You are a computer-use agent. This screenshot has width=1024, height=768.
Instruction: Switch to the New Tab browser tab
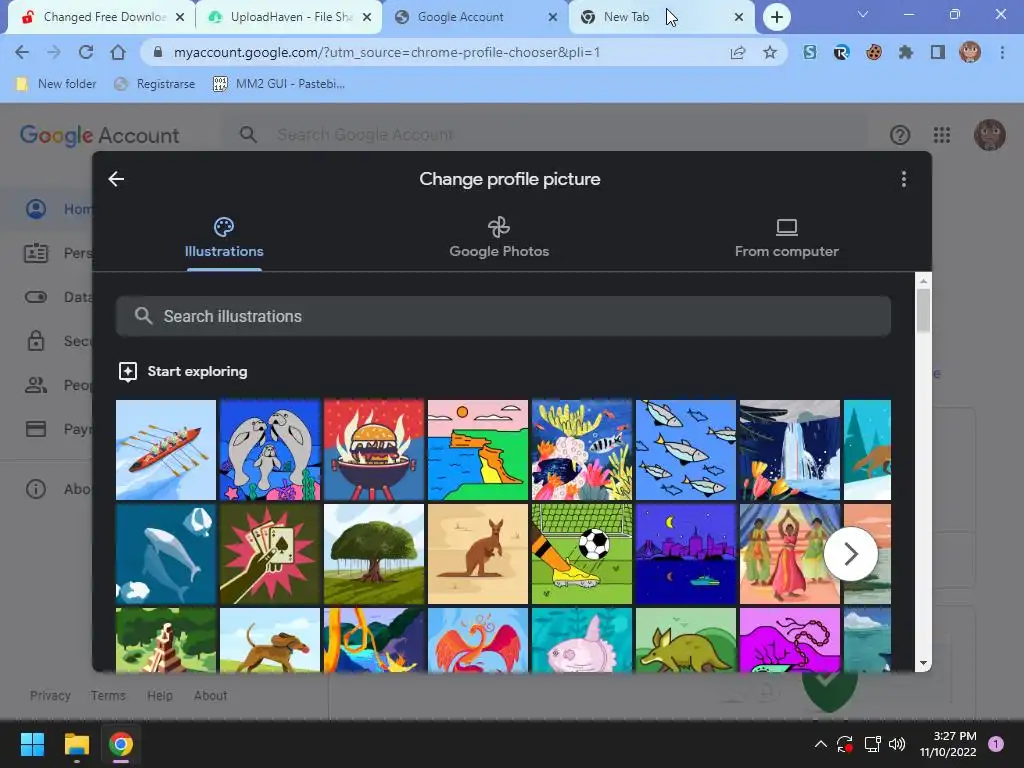(x=660, y=17)
